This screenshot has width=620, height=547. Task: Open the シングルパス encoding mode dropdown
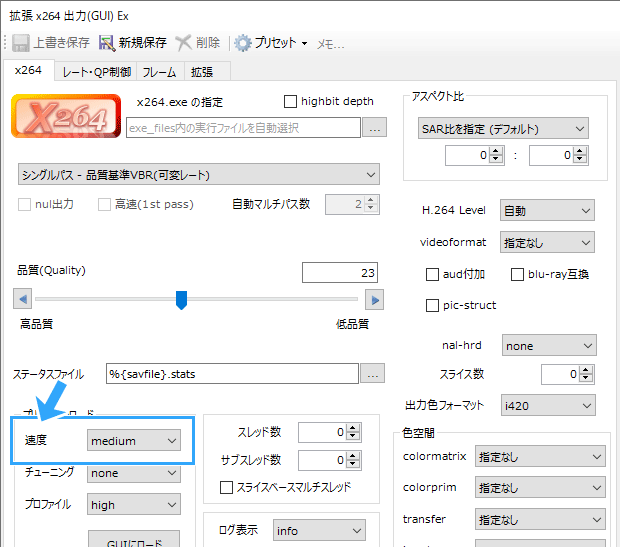[x=198, y=174]
